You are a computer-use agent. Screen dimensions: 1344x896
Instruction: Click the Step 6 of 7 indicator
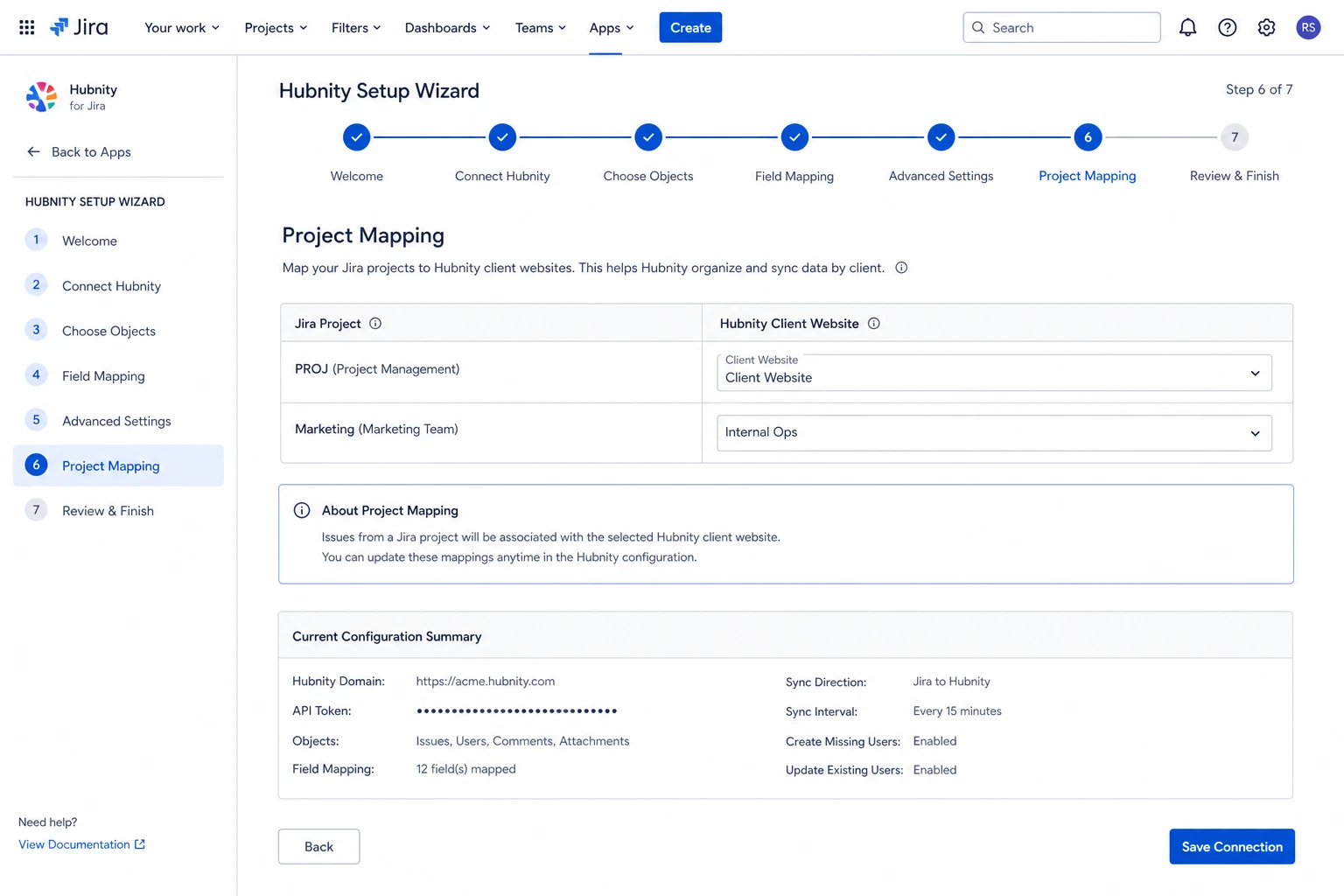[1259, 89]
